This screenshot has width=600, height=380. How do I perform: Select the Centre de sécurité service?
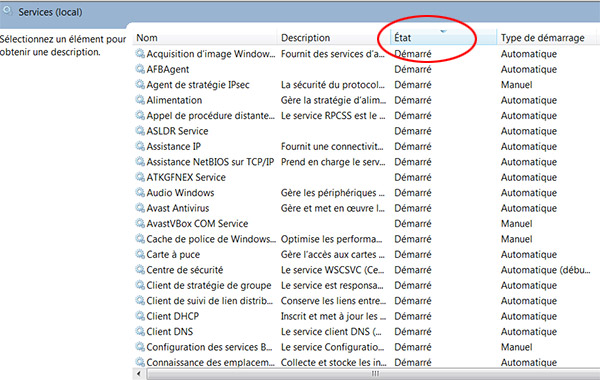[x=184, y=270]
